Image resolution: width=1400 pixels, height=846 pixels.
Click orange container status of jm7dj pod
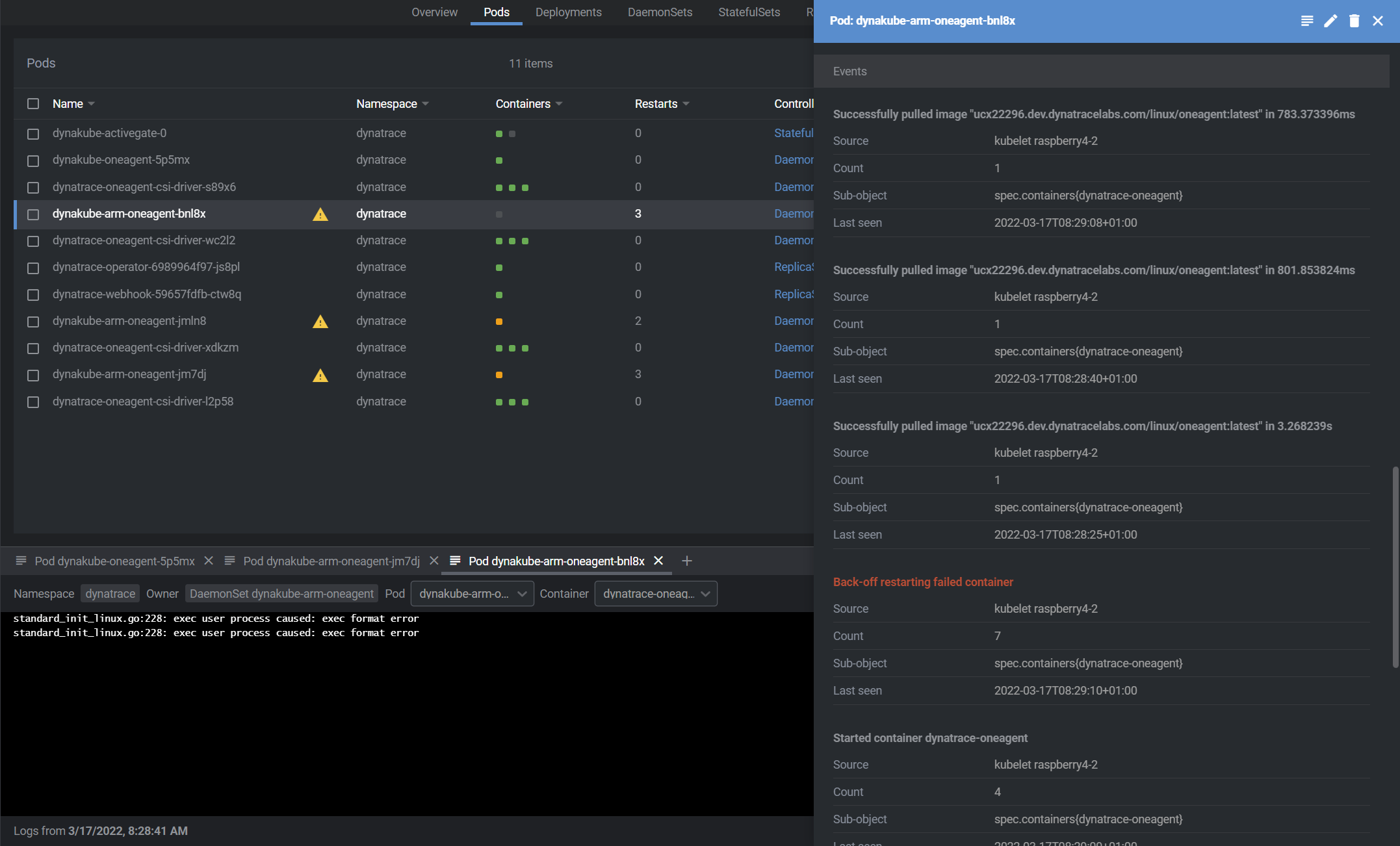[499, 375]
